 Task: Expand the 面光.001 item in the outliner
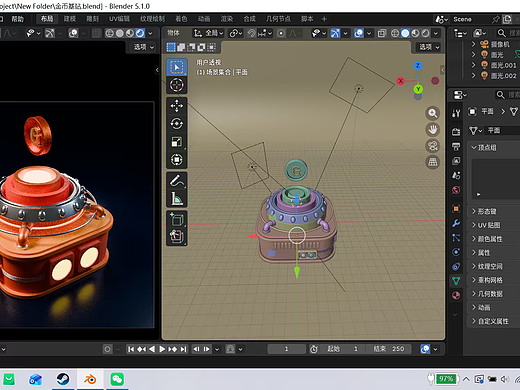tap(473, 65)
